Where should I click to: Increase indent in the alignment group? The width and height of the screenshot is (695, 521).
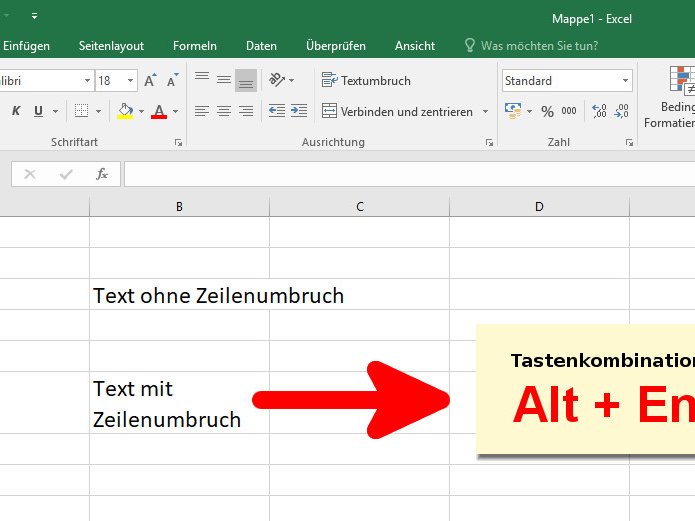(x=298, y=111)
